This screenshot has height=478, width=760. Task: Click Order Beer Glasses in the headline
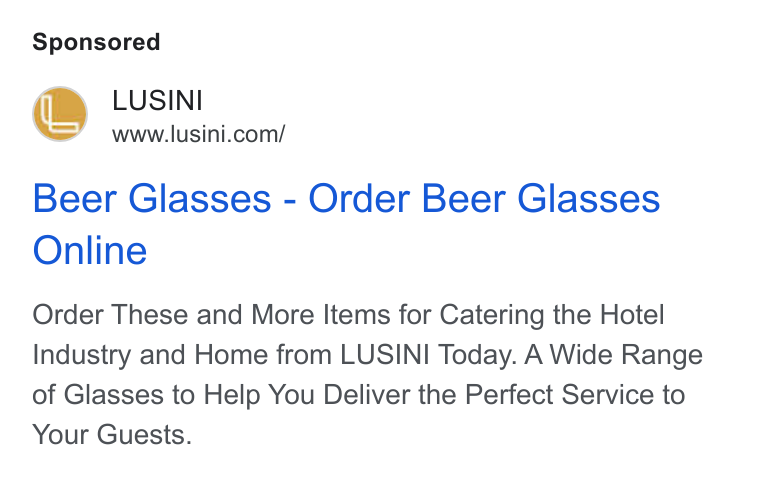[x=484, y=199]
